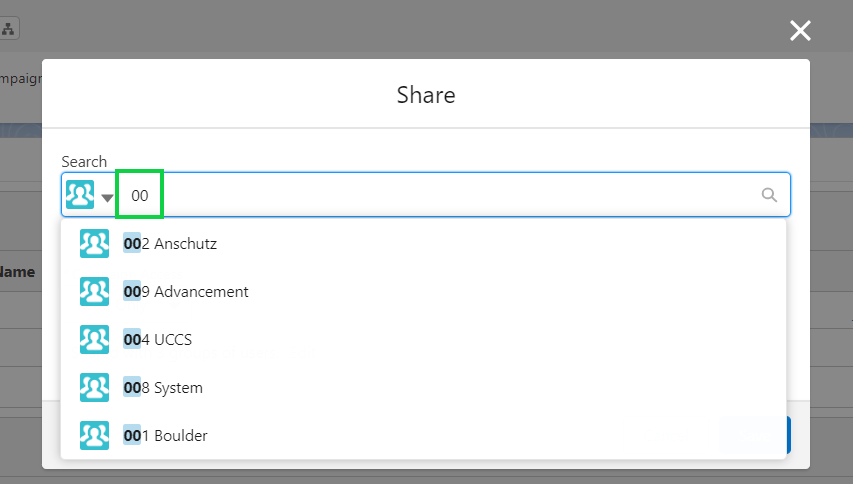Click the group icon beside 002 Anschutz
Screen dimensions: 853x484
[94, 243]
